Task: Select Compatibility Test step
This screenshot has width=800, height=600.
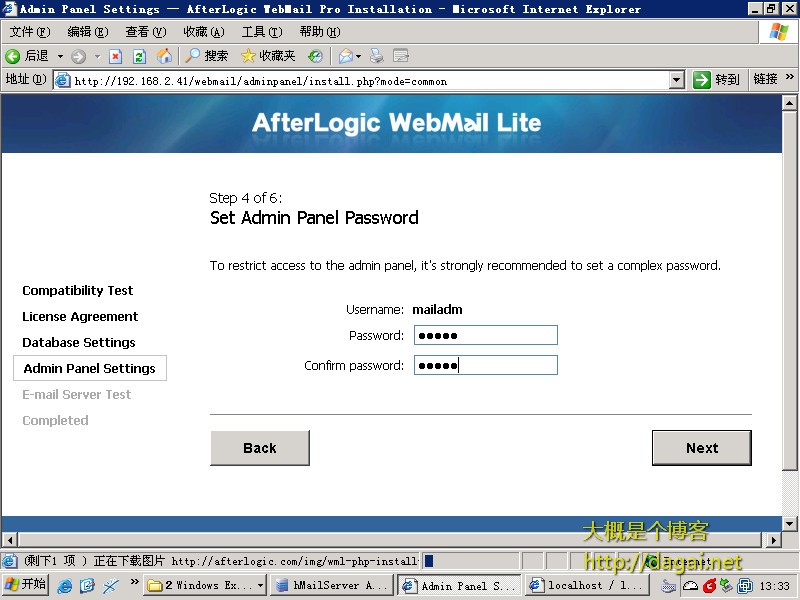Action: (x=78, y=290)
